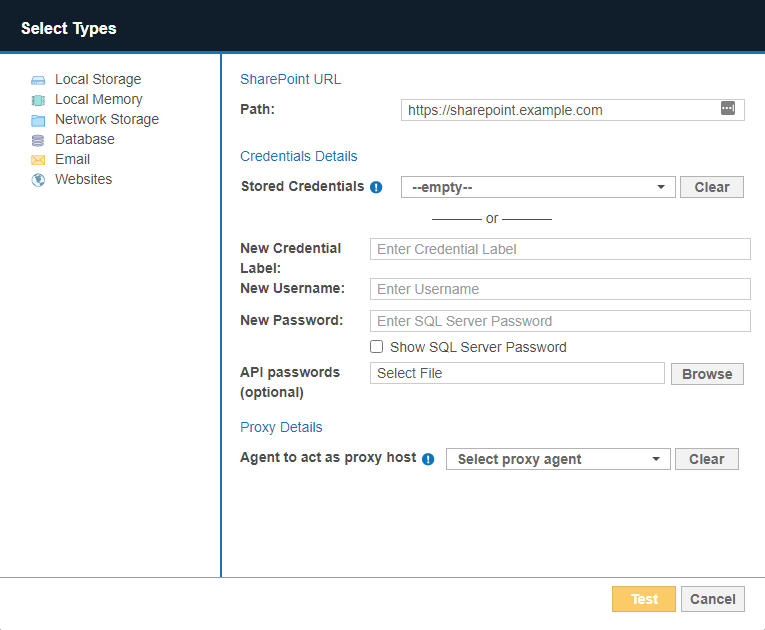Click the ellipsis icon in Path field
This screenshot has width=765, height=630.
728,108
